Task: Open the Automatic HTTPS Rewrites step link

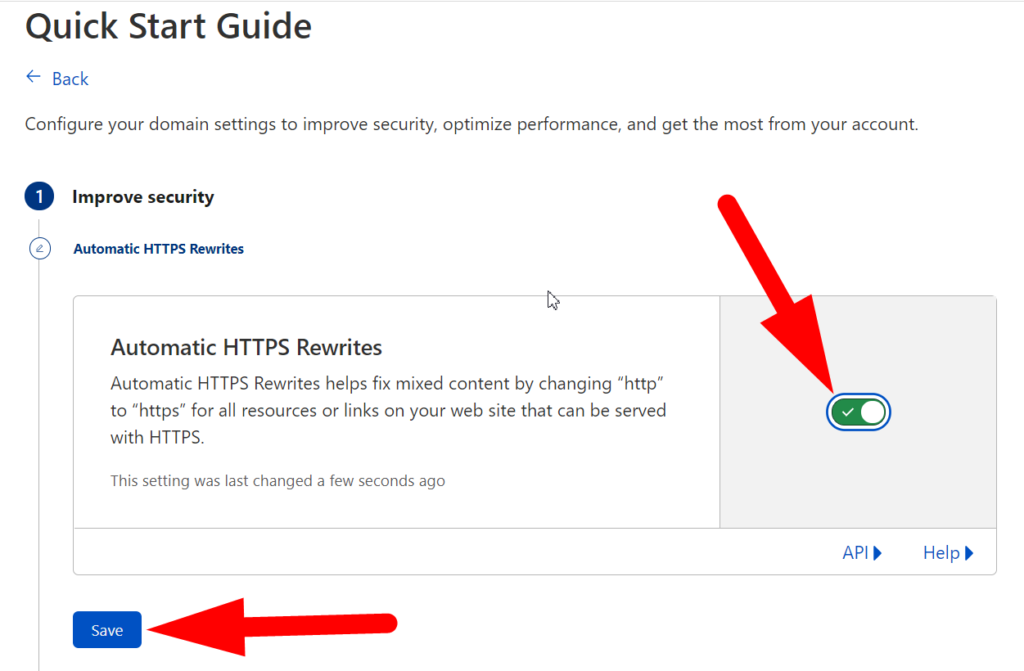Action: click(x=158, y=249)
